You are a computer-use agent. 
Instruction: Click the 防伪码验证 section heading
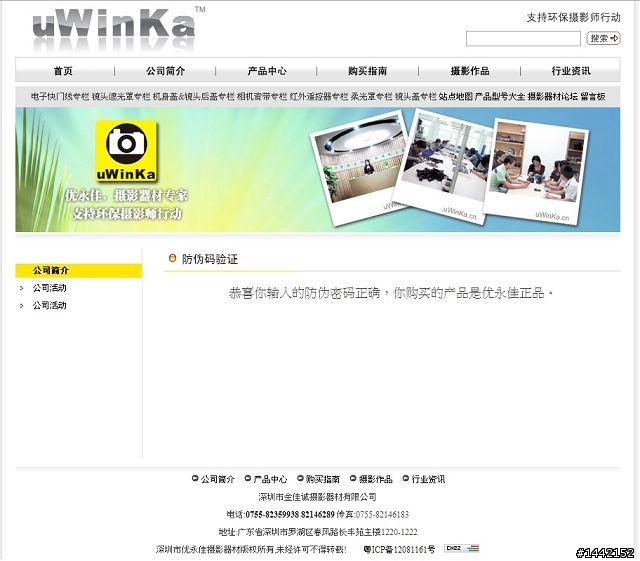coord(209,259)
